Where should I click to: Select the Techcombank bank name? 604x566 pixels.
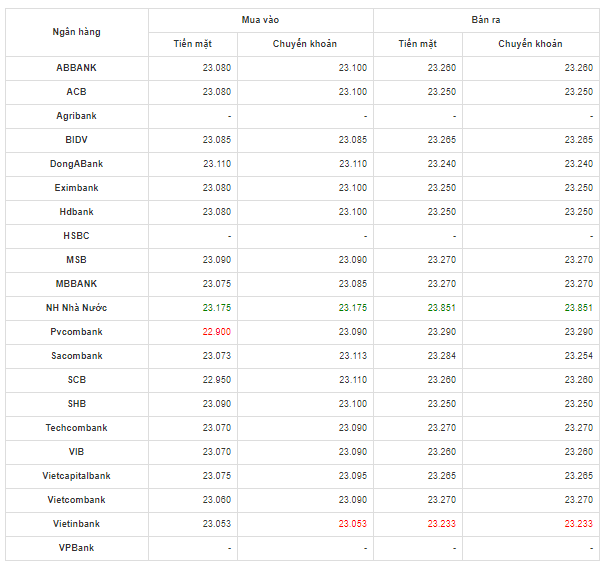click(76, 428)
